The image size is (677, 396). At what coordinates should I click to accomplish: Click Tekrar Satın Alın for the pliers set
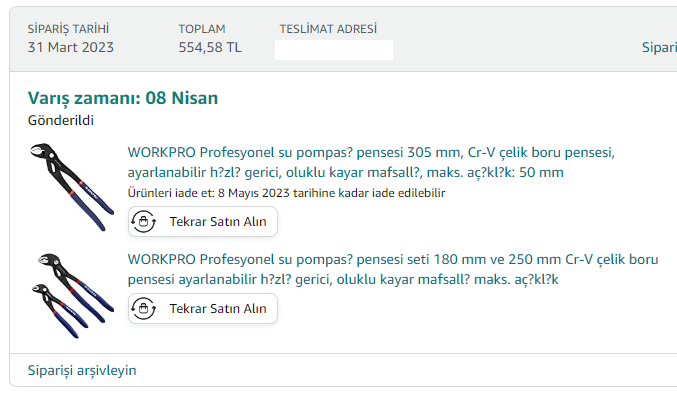202,309
